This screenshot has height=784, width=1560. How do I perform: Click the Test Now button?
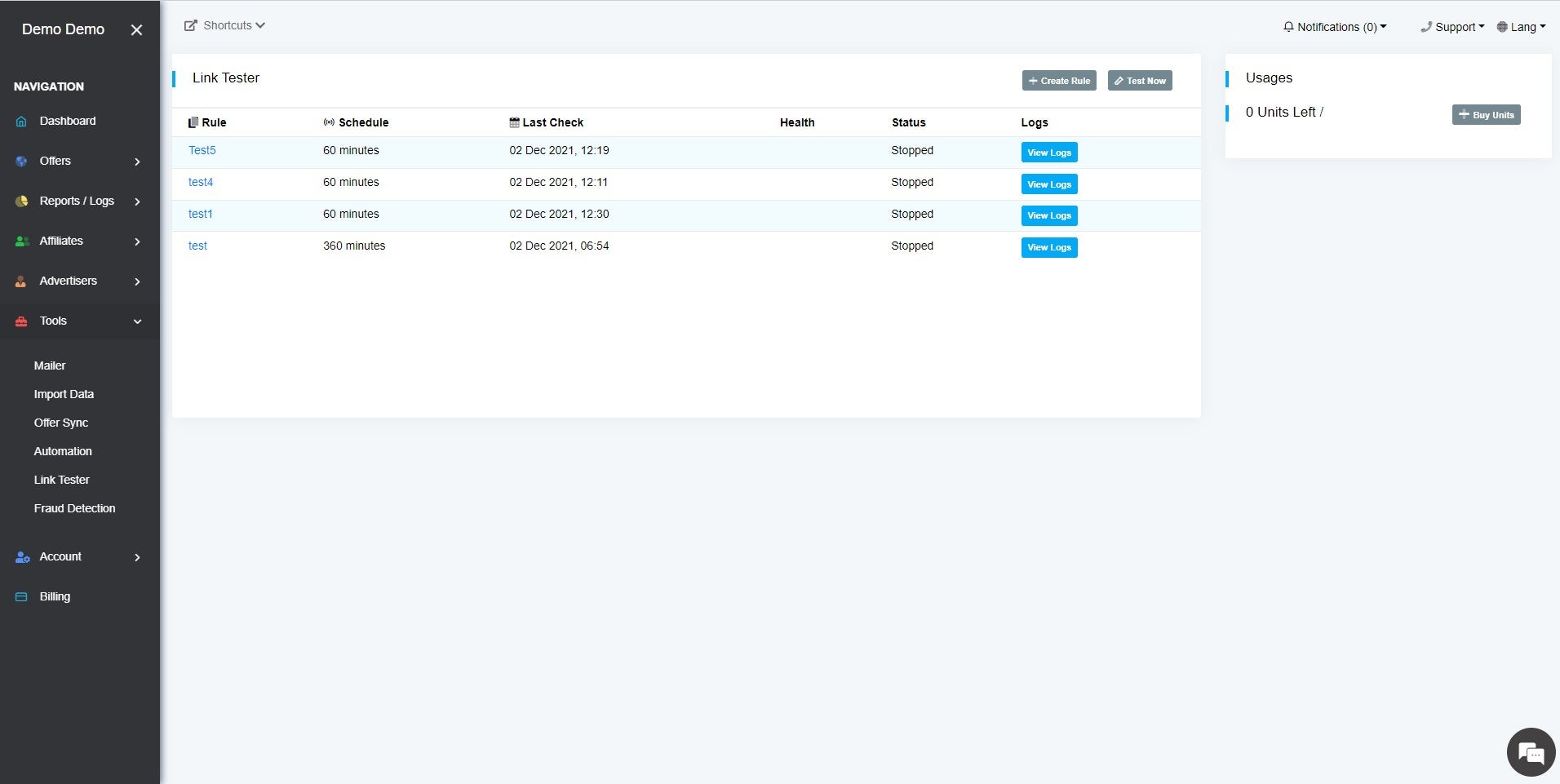pyautogui.click(x=1140, y=81)
